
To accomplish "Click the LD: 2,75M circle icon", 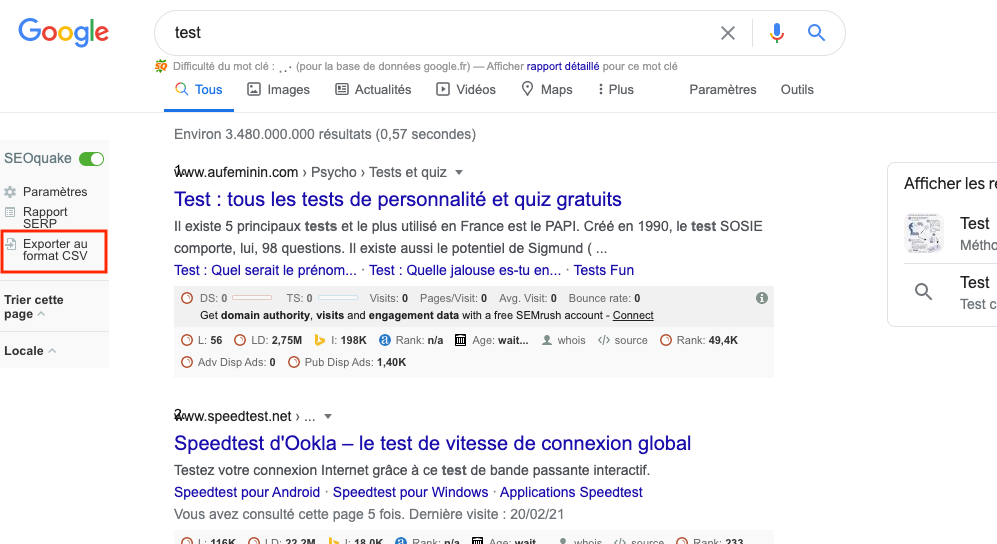I will point(240,340).
